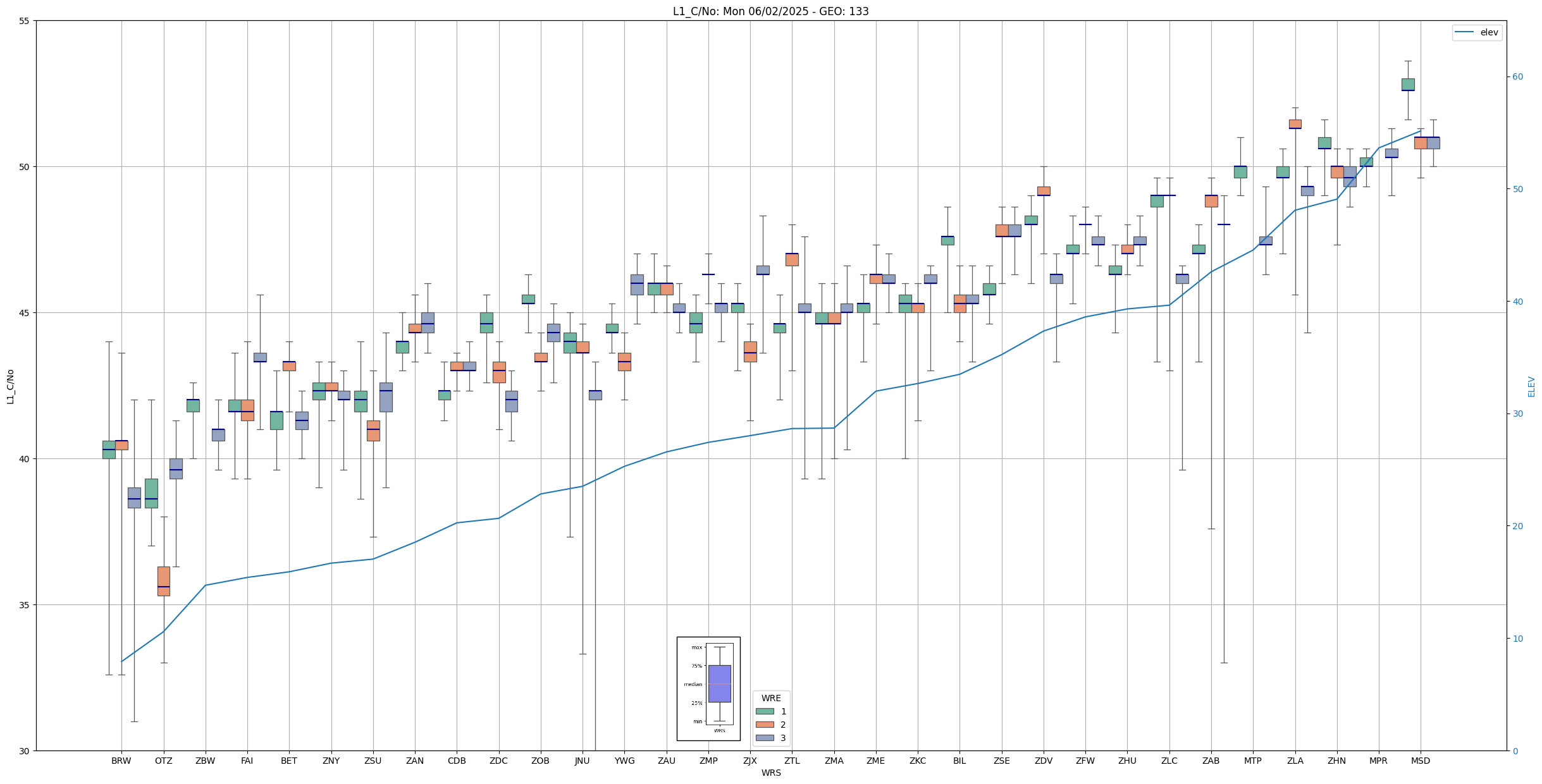Click the ELEV right-axis title
1542x784 pixels.
[1531, 386]
